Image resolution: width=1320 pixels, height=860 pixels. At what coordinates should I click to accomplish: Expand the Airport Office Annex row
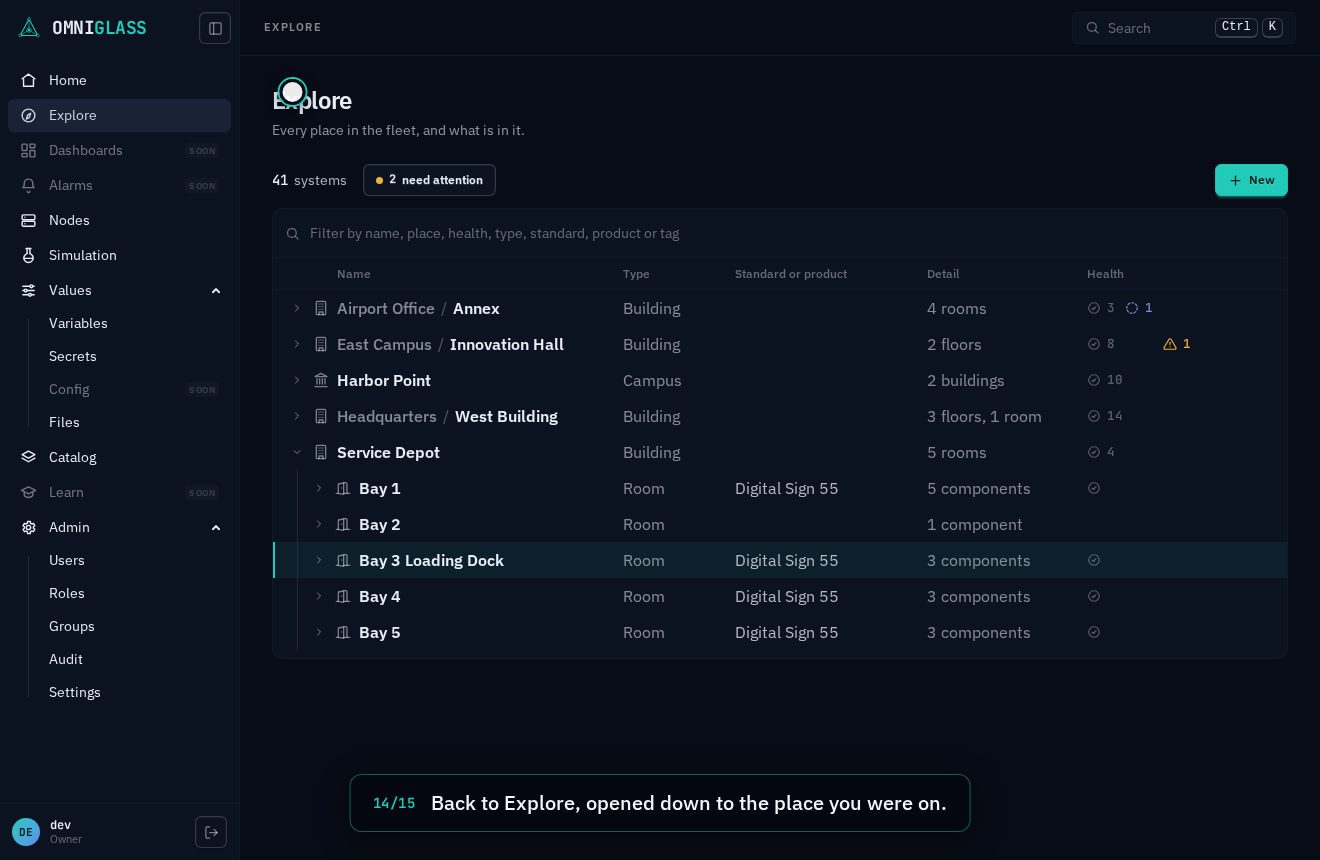(297, 308)
